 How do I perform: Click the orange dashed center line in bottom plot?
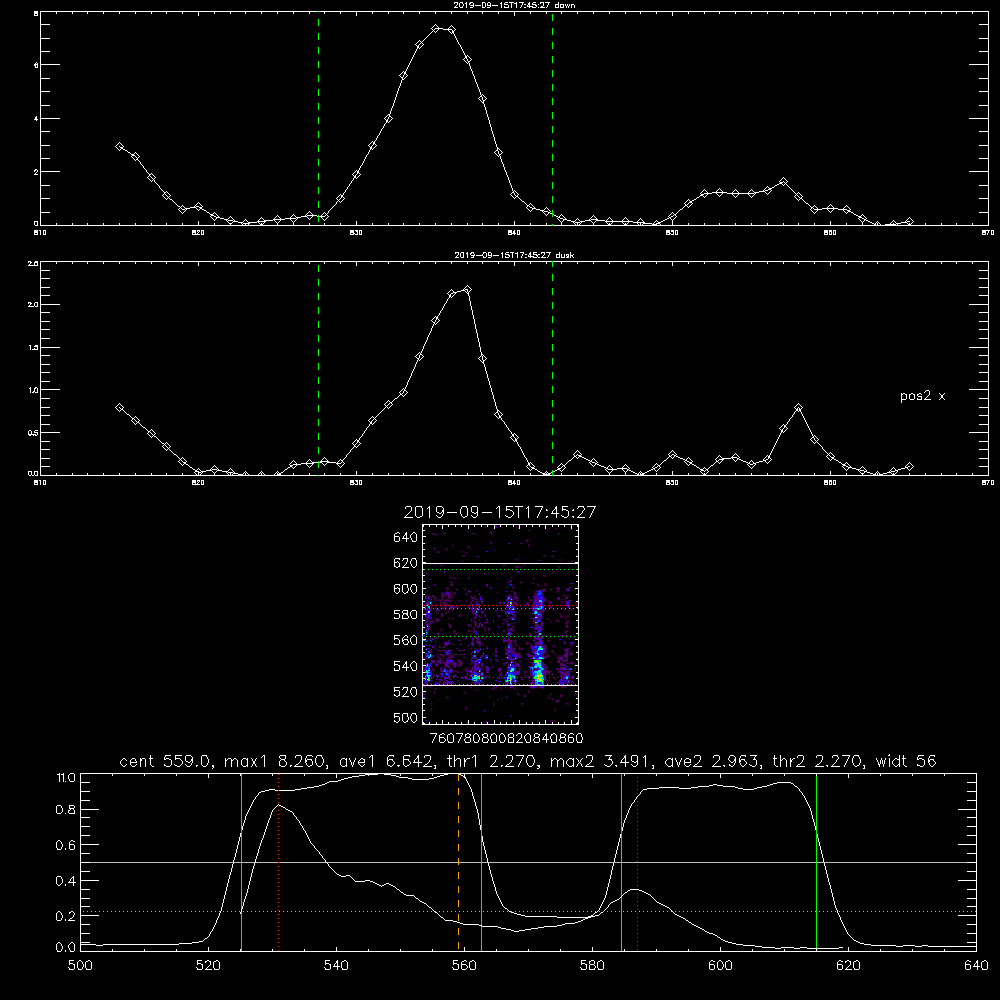coord(459,862)
